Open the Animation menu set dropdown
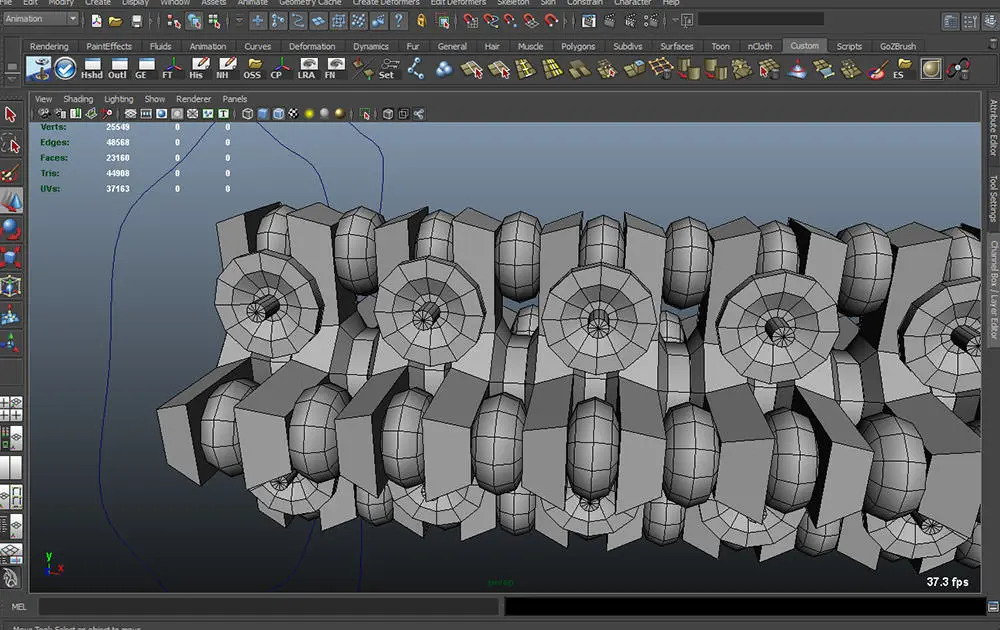Viewport: 1000px width, 630px height. click(41, 19)
